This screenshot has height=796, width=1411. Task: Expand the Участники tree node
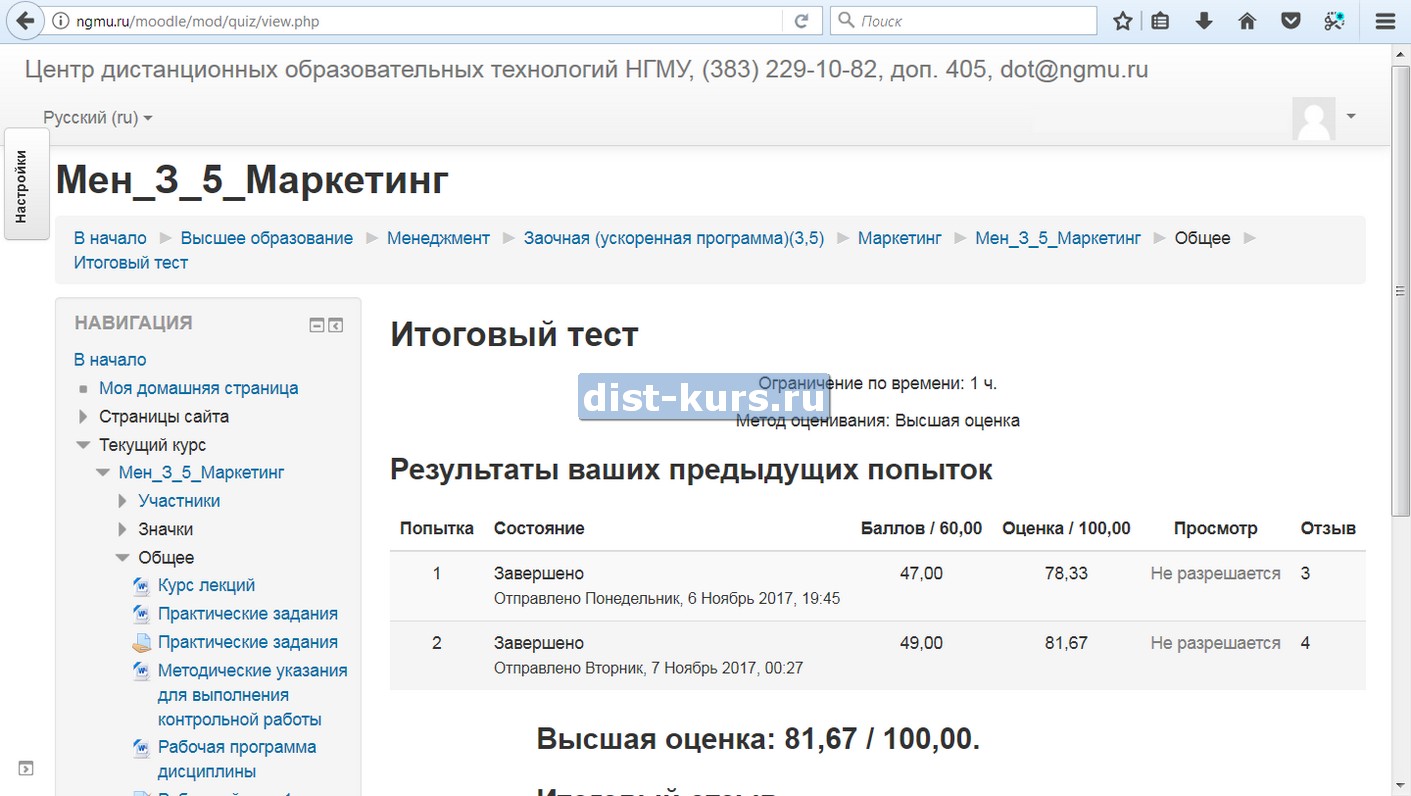click(x=123, y=501)
